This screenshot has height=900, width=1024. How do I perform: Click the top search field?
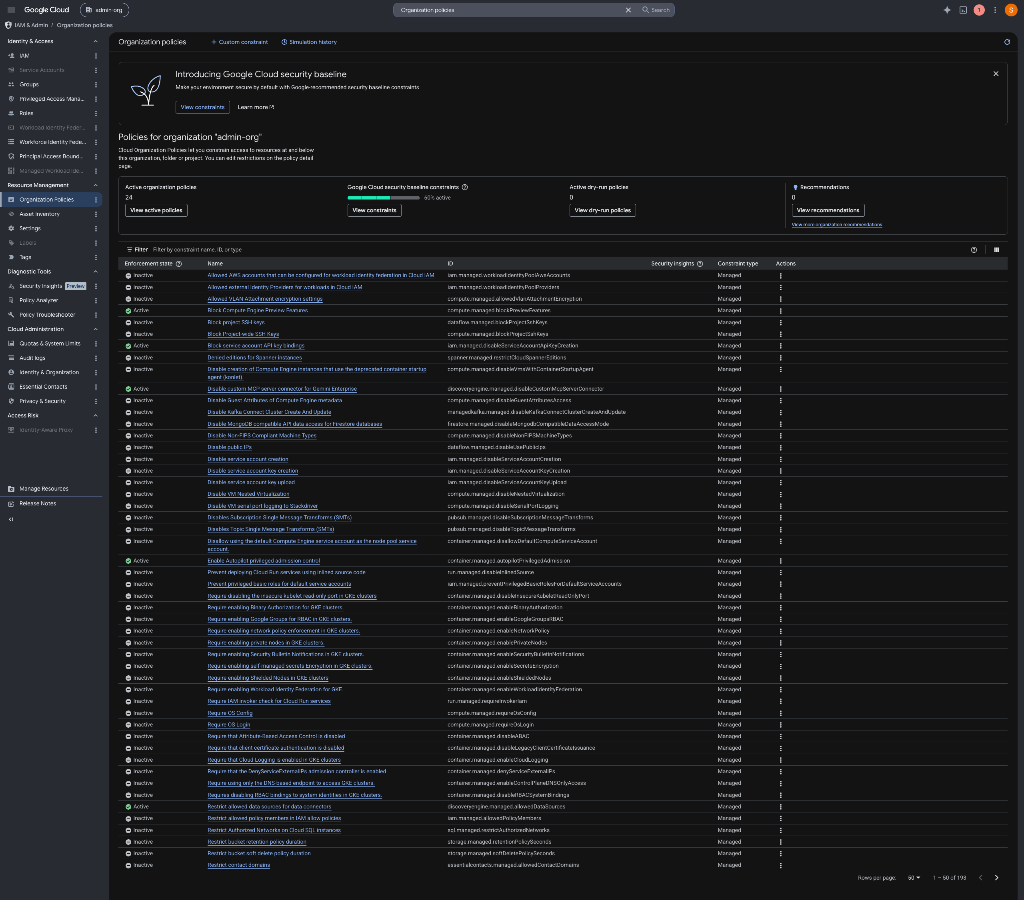pos(509,10)
